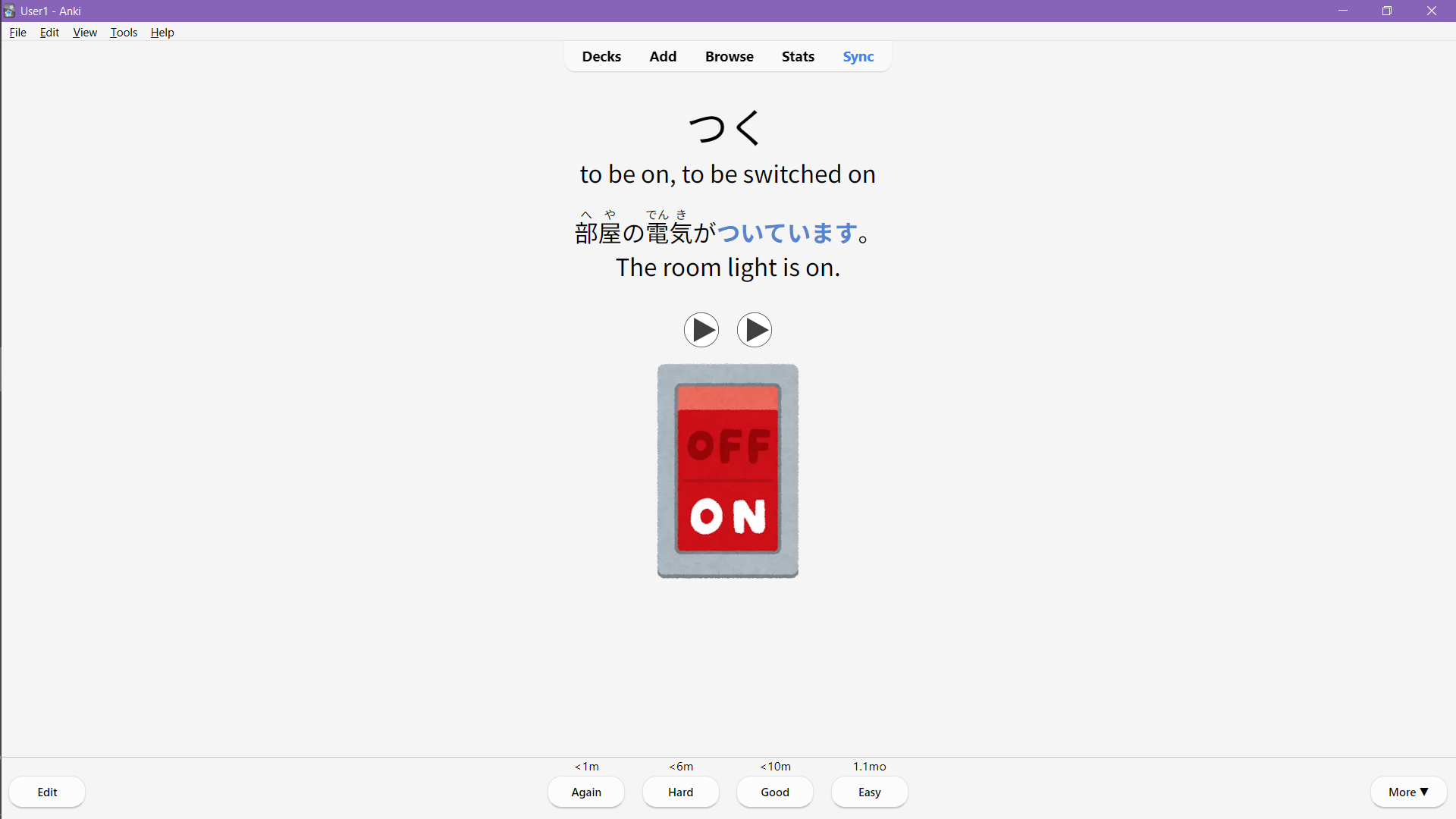
Task: Open the Help menu
Action: coord(162,33)
